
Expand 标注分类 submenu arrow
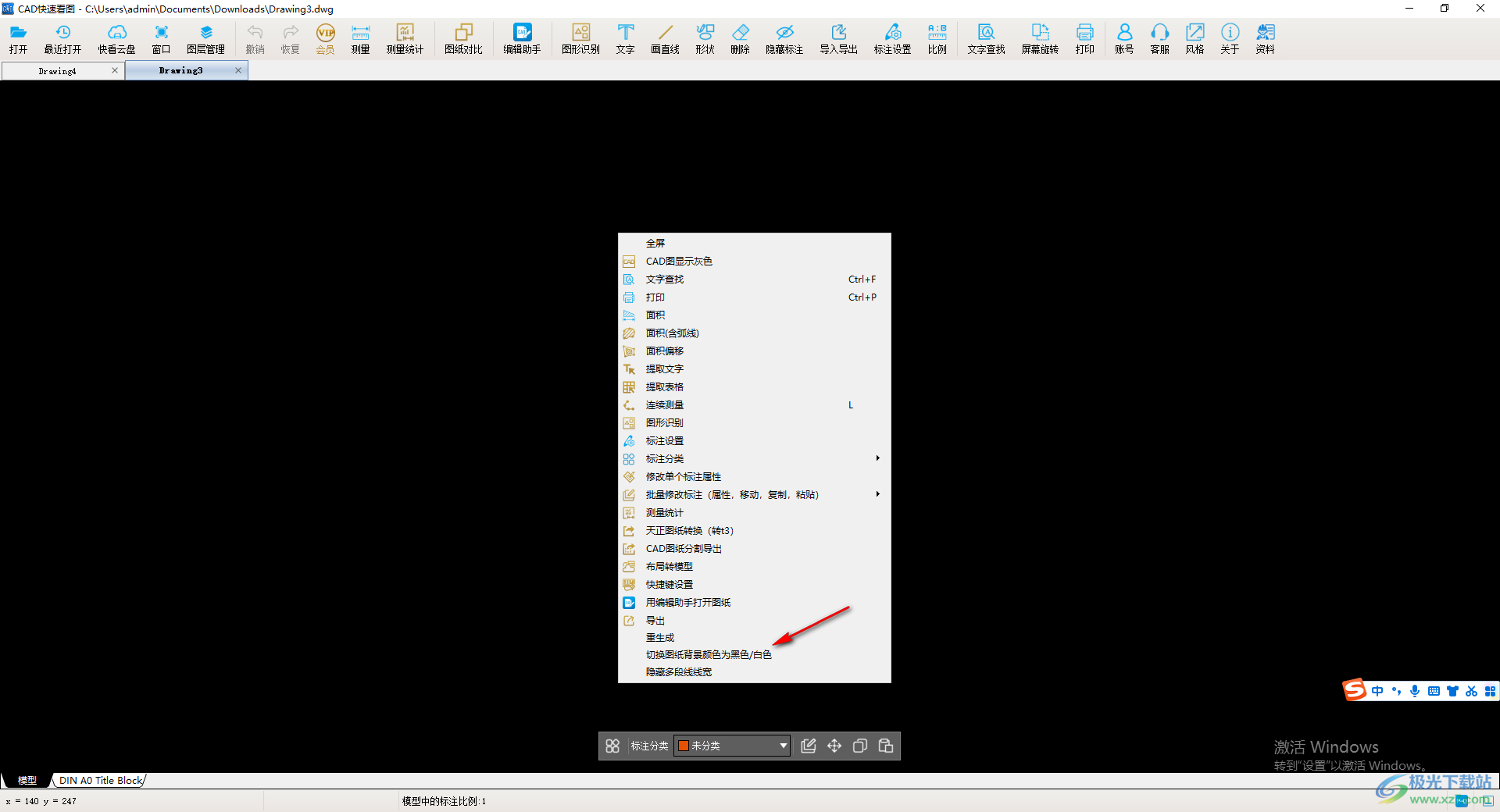point(878,458)
